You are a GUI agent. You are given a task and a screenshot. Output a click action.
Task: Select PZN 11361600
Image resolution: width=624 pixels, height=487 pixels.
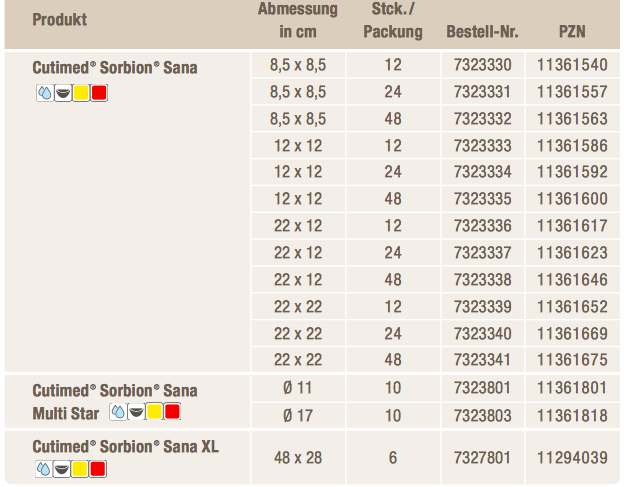pos(572,199)
